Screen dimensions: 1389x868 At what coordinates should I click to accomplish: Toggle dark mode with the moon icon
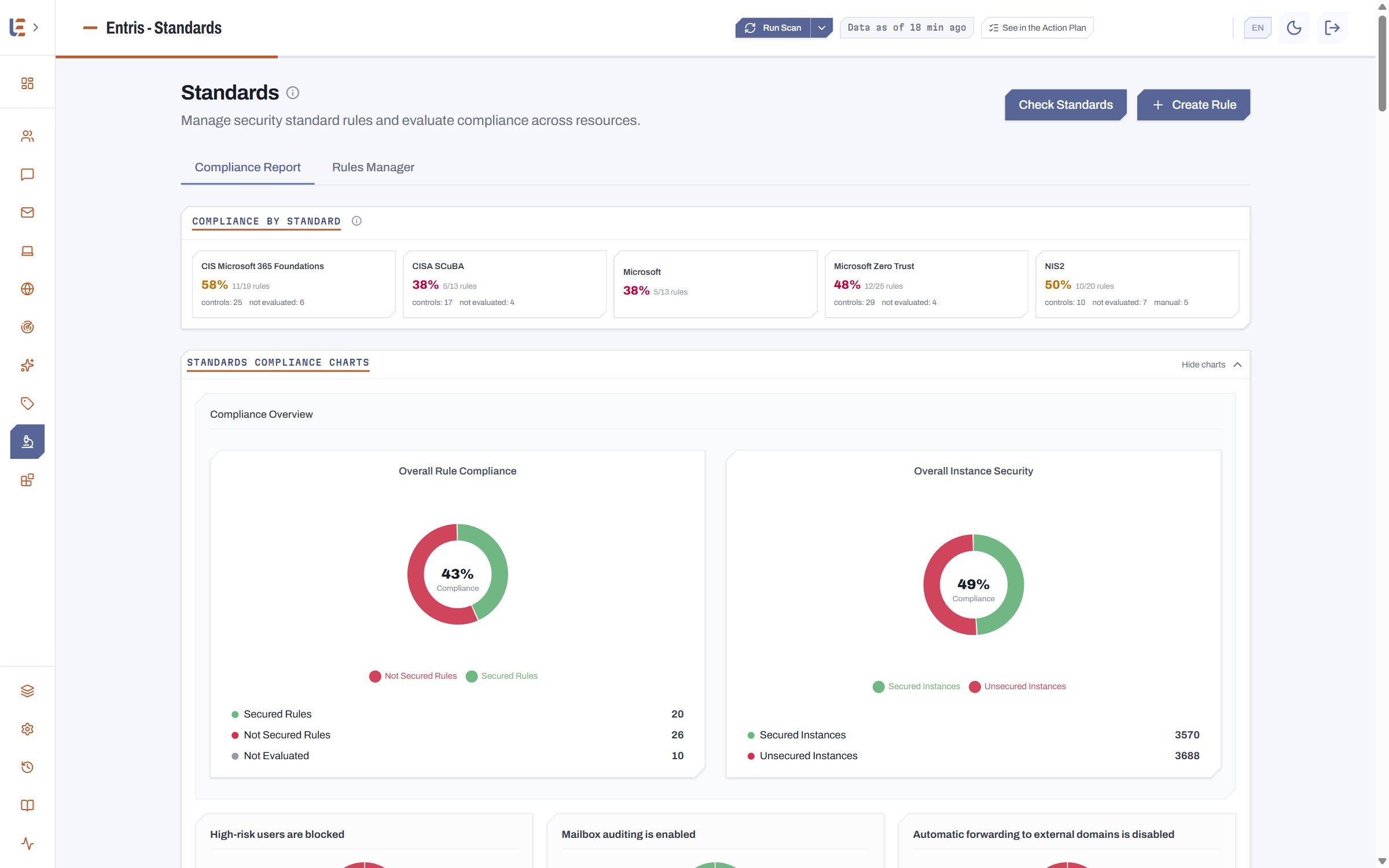1294,28
